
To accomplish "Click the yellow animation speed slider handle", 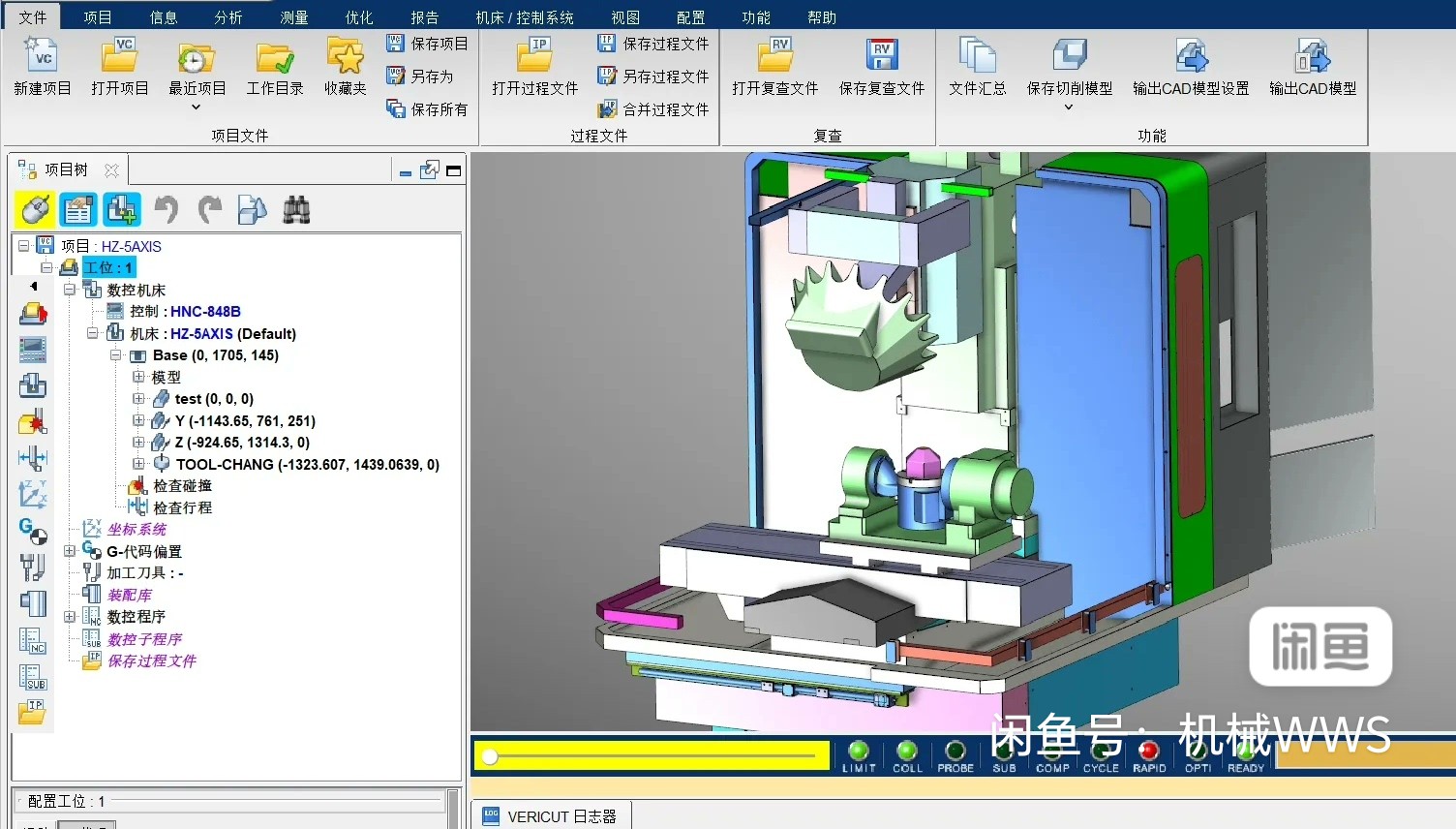I will click(x=490, y=756).
